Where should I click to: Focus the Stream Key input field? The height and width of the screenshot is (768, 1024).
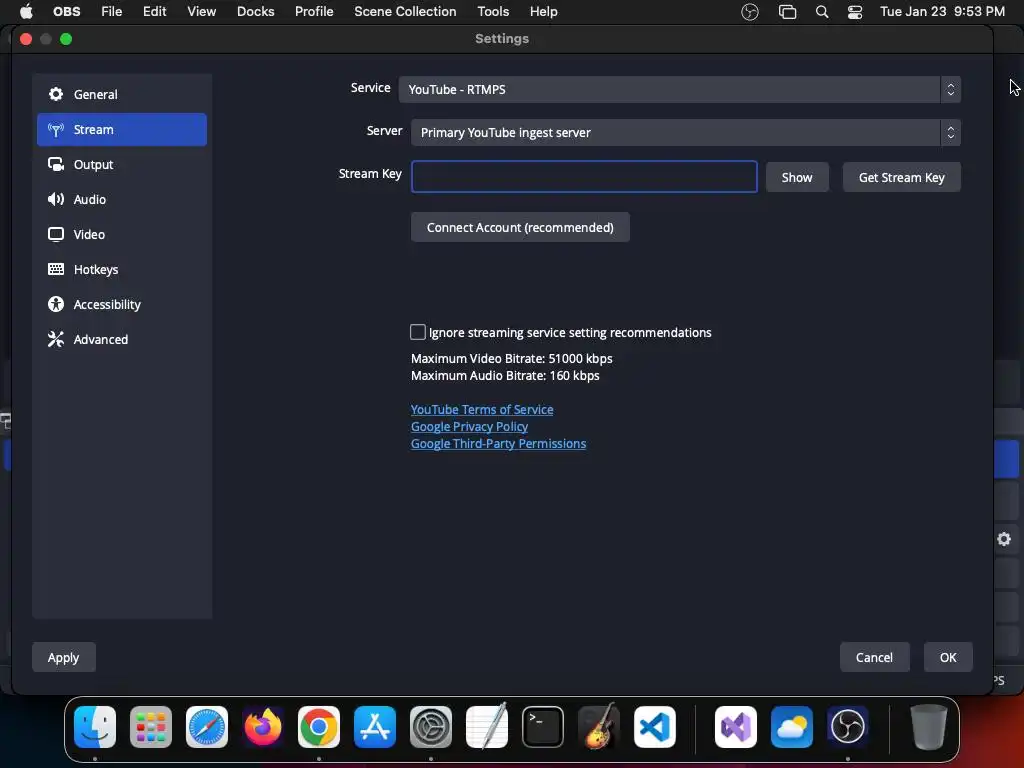tap(584, 177)
